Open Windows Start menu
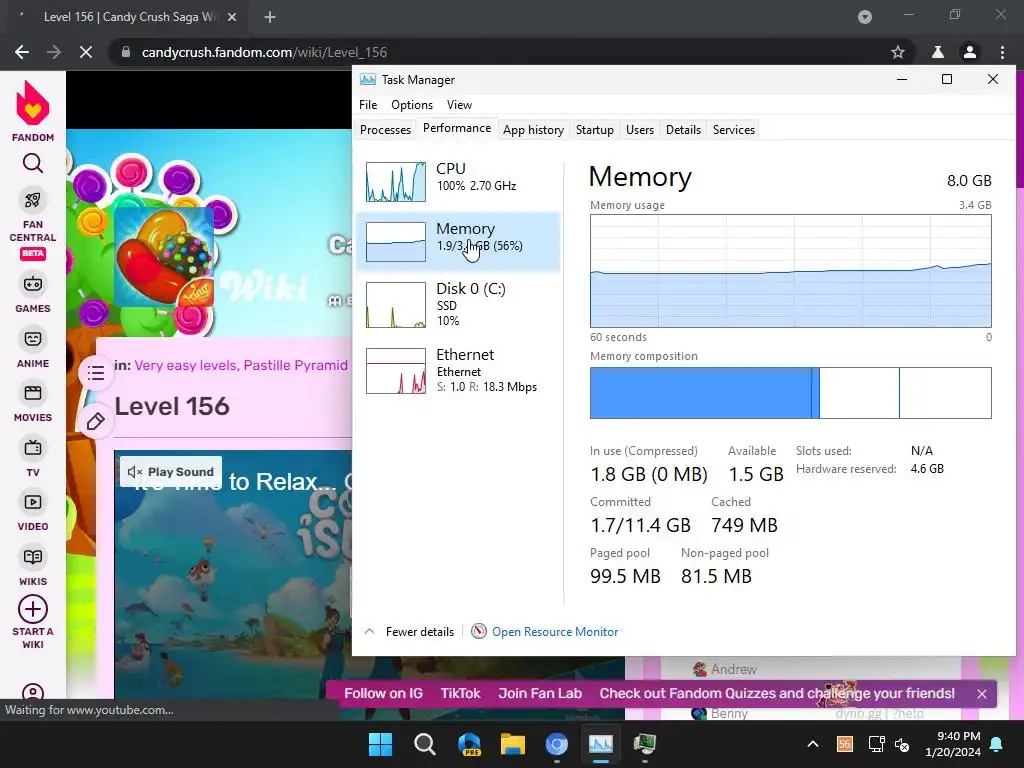Viewport: 1024px width, 768px height. [380, 744]
